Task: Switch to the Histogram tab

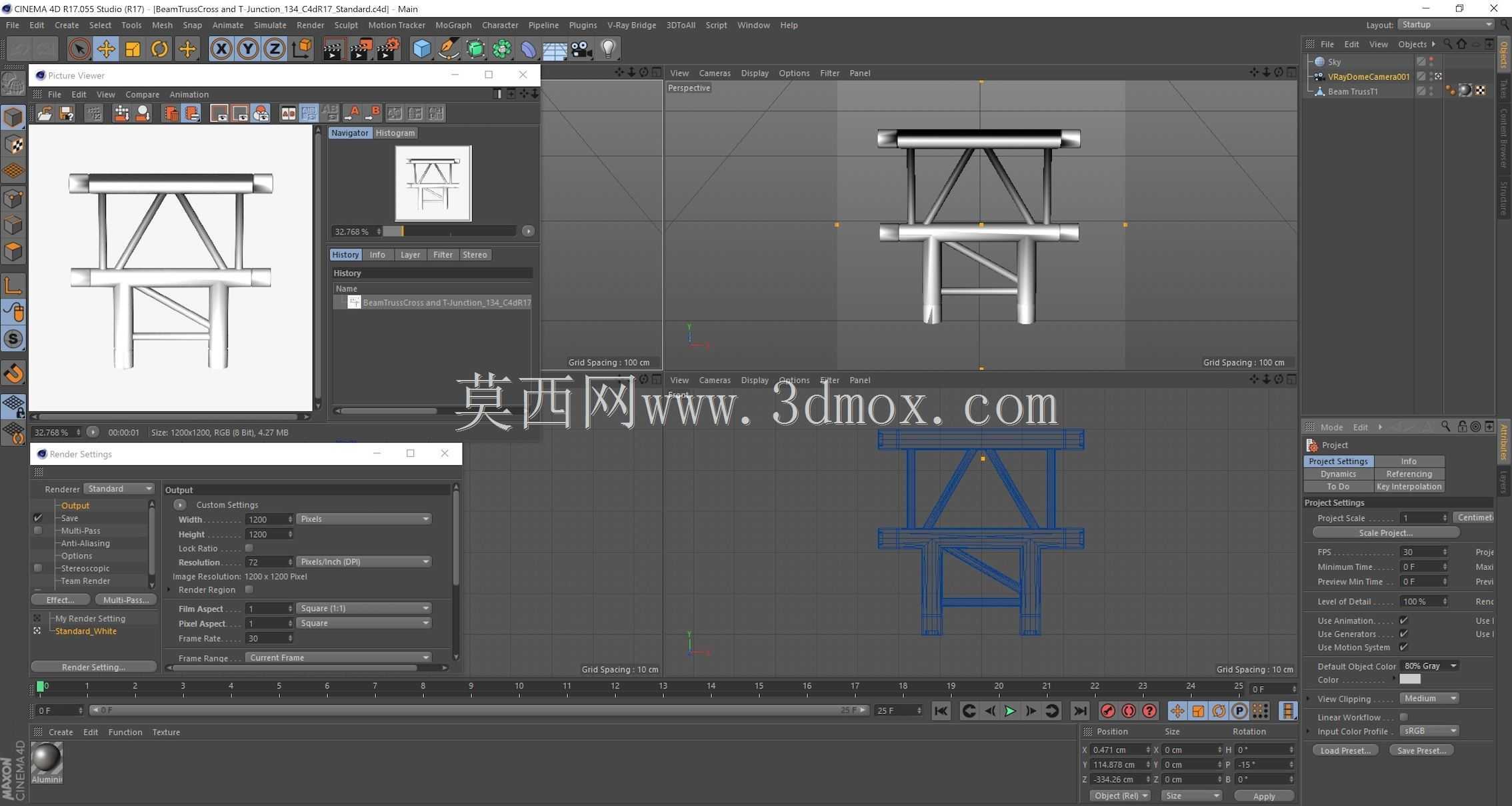Action: point(395,133)
